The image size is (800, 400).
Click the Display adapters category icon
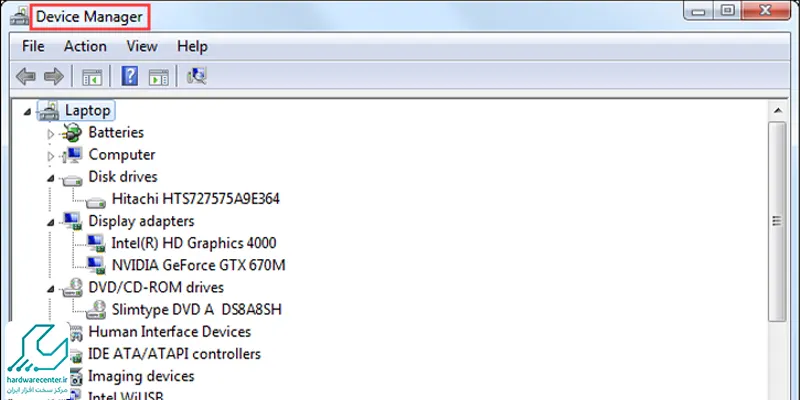72,221
